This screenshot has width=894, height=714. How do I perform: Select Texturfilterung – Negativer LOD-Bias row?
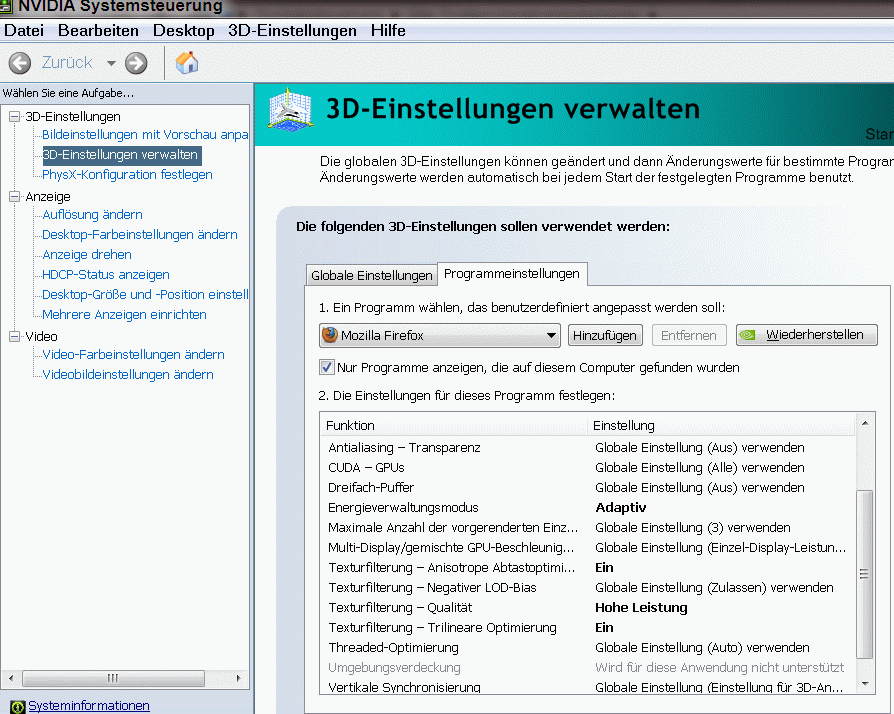click(x=587, y=587)
